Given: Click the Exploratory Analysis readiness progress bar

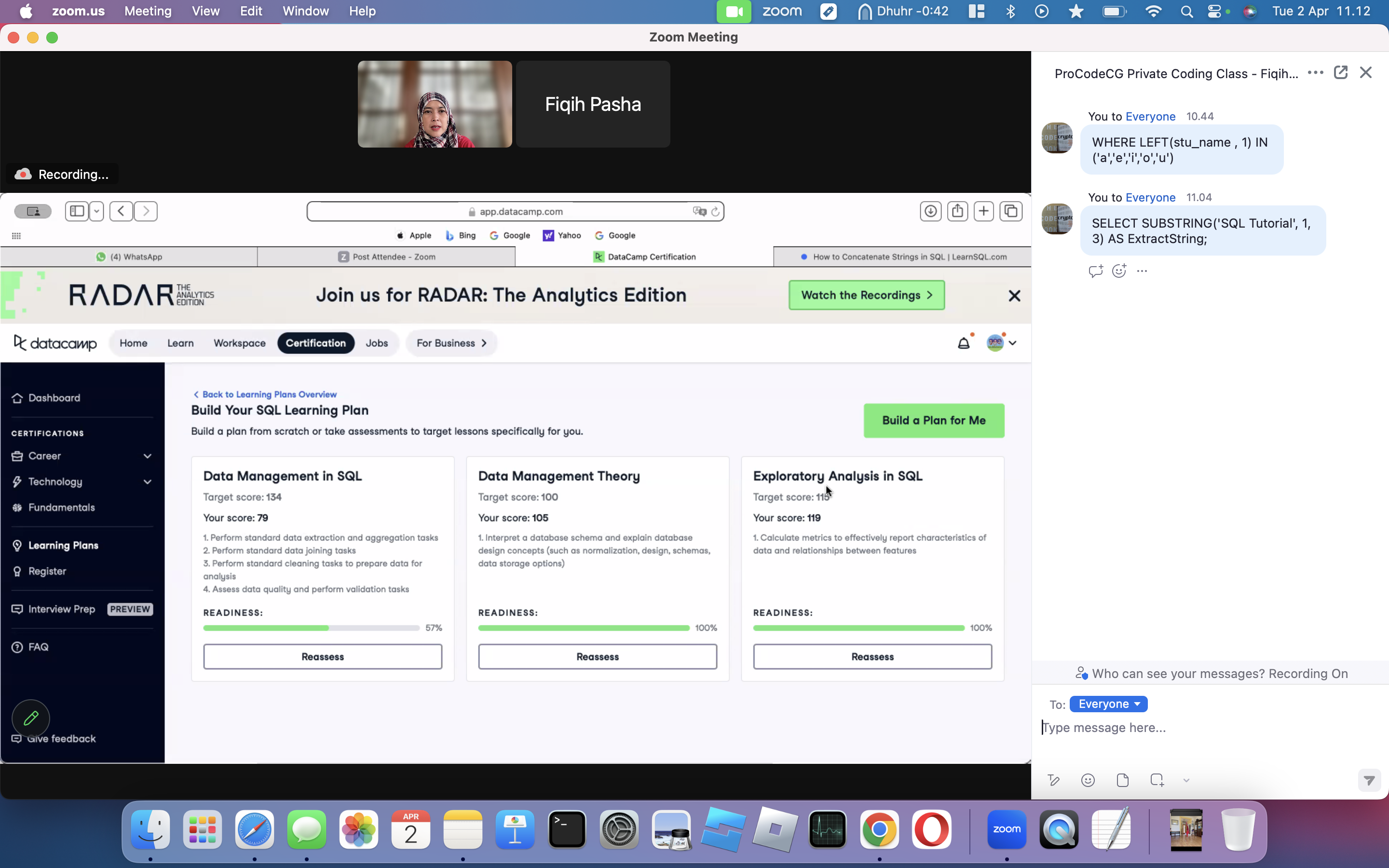Looking at the screenshot, I should click(x=858, y=628).
